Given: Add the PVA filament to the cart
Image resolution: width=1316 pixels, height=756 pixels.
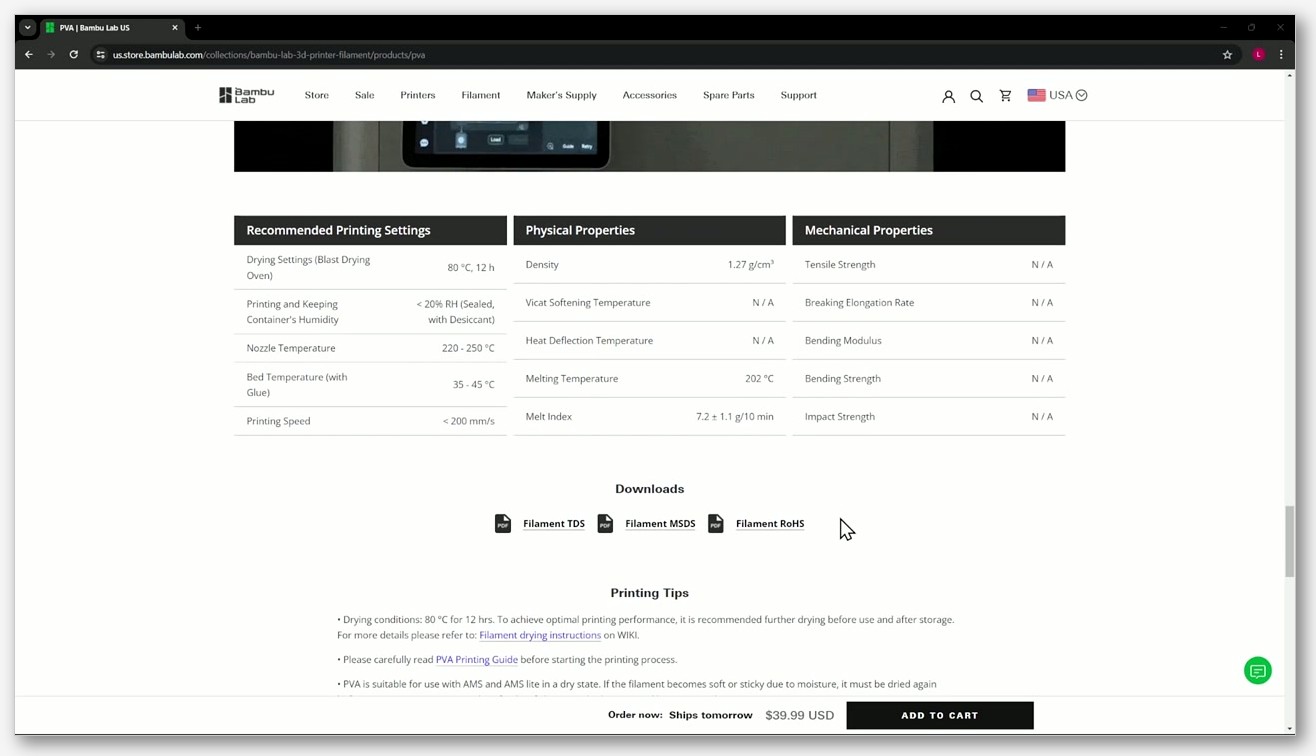Looking at the screenshot, I should pos(939,715).
